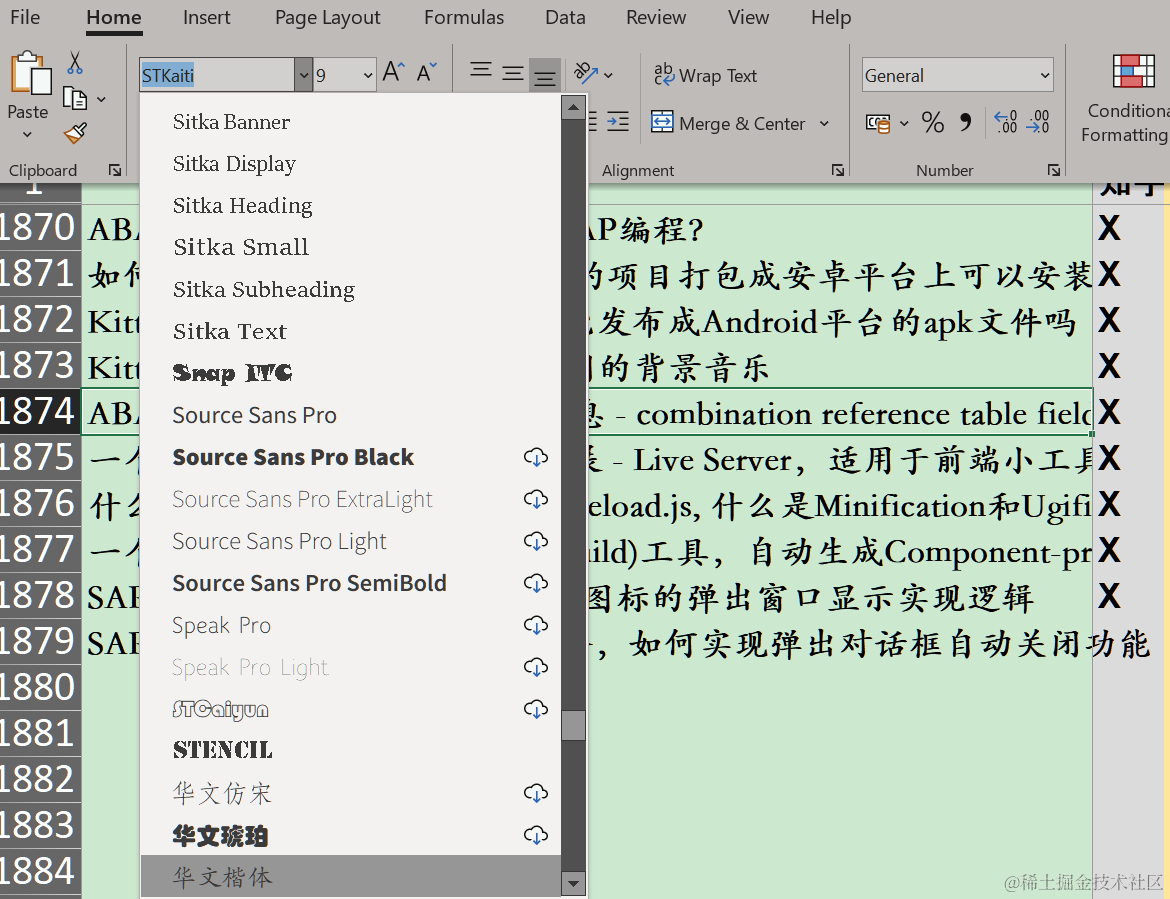Screen dimensions: 1170x899
Task: Expand the Merge & Center dropdown arrow
Action: click(x=824, y=123)
